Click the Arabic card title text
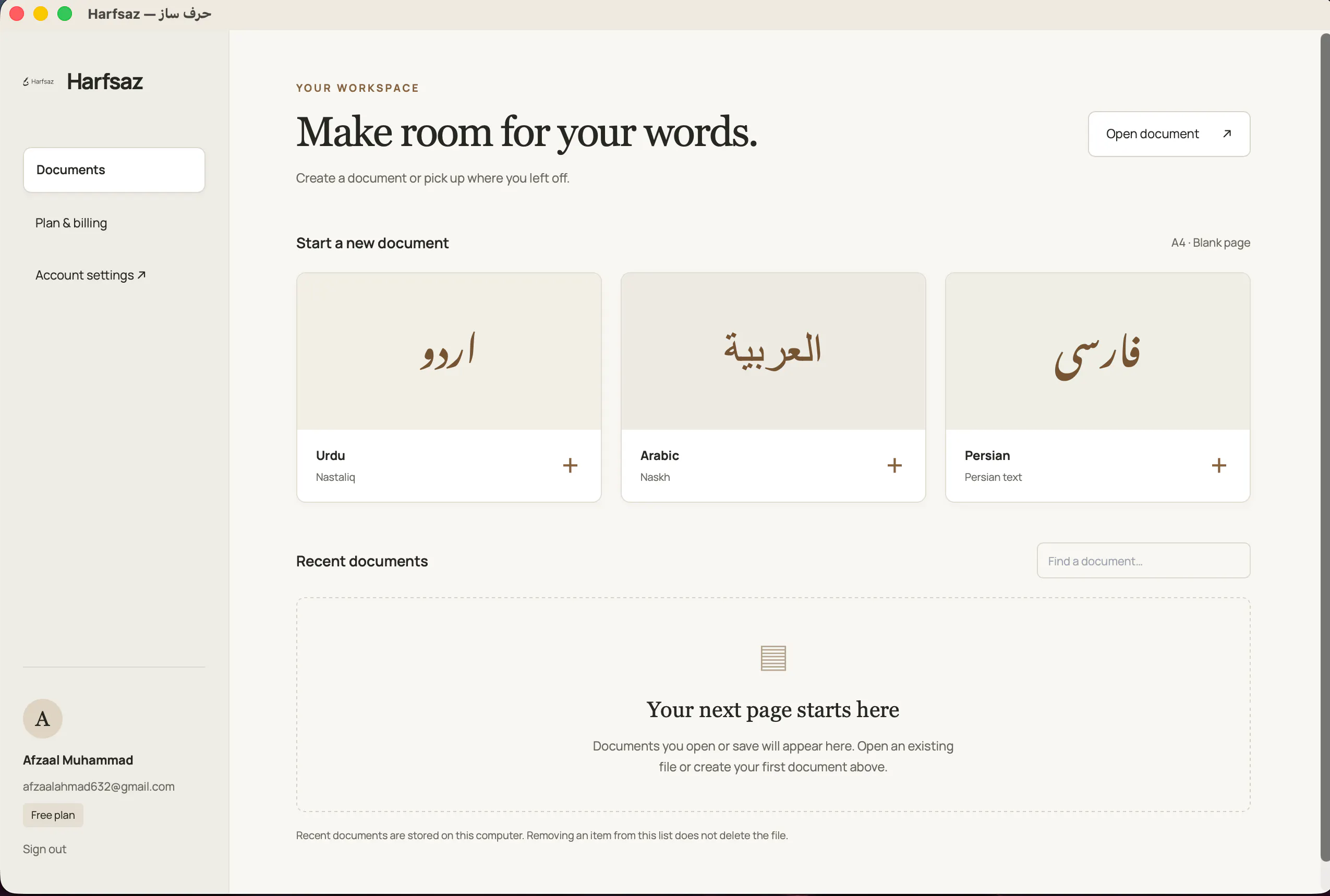1330x896 pixels. [659, 455]
